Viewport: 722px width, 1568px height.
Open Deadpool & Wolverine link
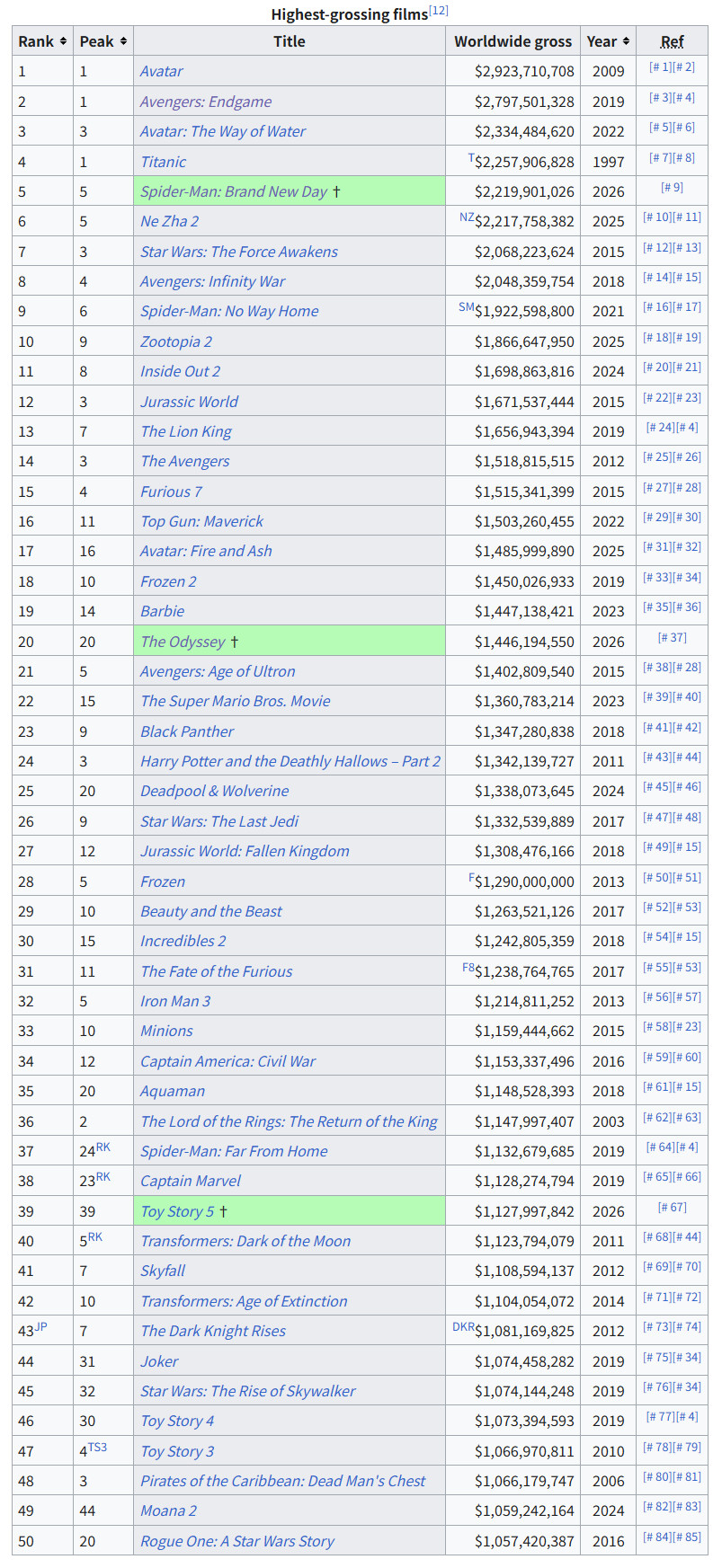pyautogui.click(x=215, y=791)
